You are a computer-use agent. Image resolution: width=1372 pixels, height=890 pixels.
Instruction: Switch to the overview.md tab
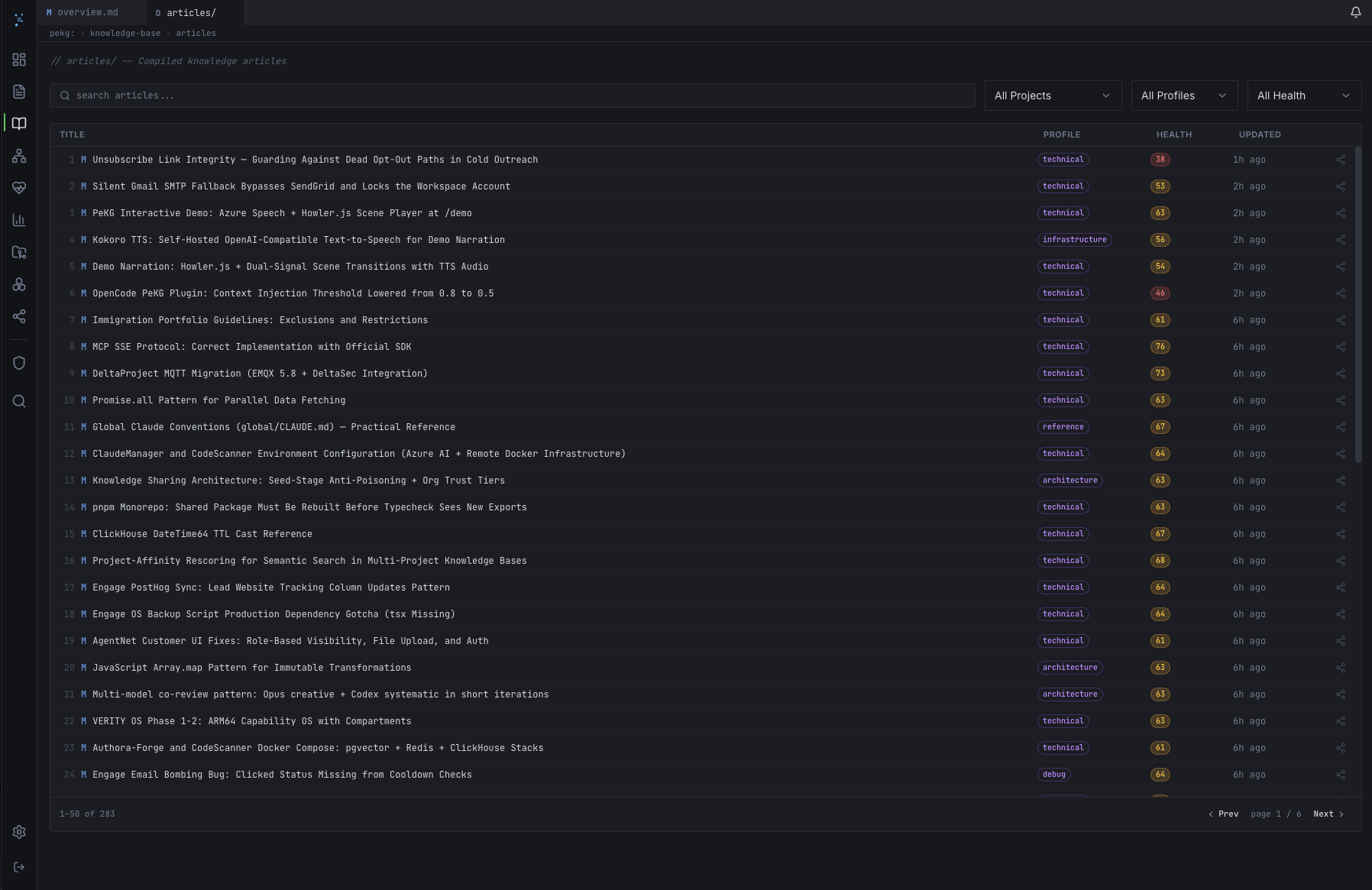pyautogui.click(x=87, y=12)
